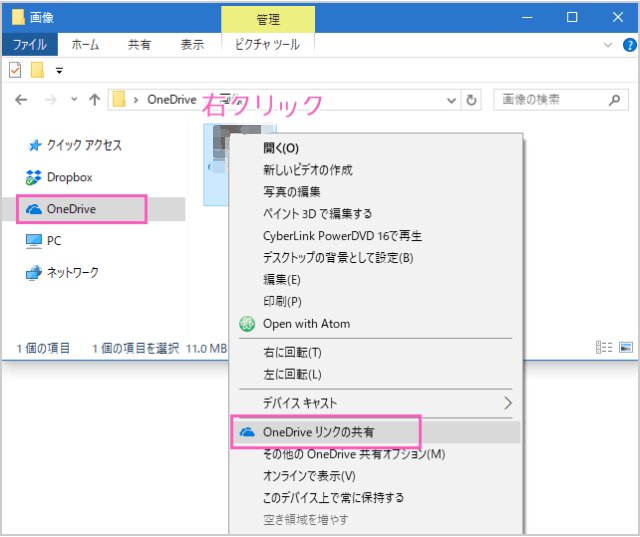The image size is (640, 537).
Task: Choose その他の OneDrive 共有オプション(M)
Action: (x=376, y=454)
